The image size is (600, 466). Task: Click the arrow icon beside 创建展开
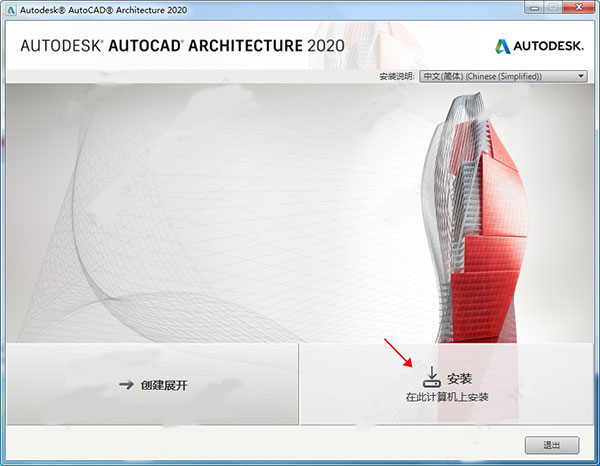pos(126,385)
